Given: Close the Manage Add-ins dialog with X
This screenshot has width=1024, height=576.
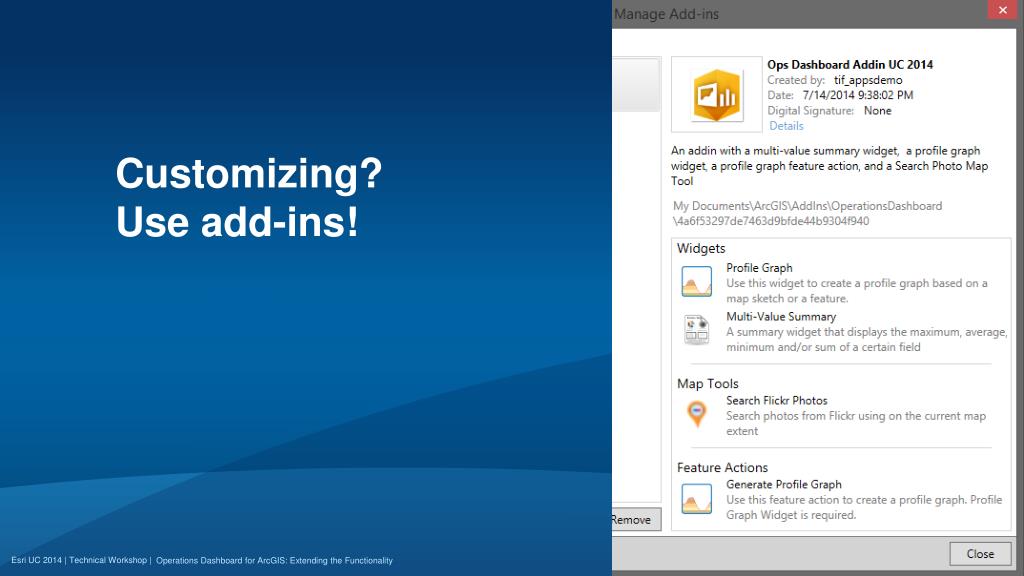Looking at the screenshot, I should coord(1002,10).
